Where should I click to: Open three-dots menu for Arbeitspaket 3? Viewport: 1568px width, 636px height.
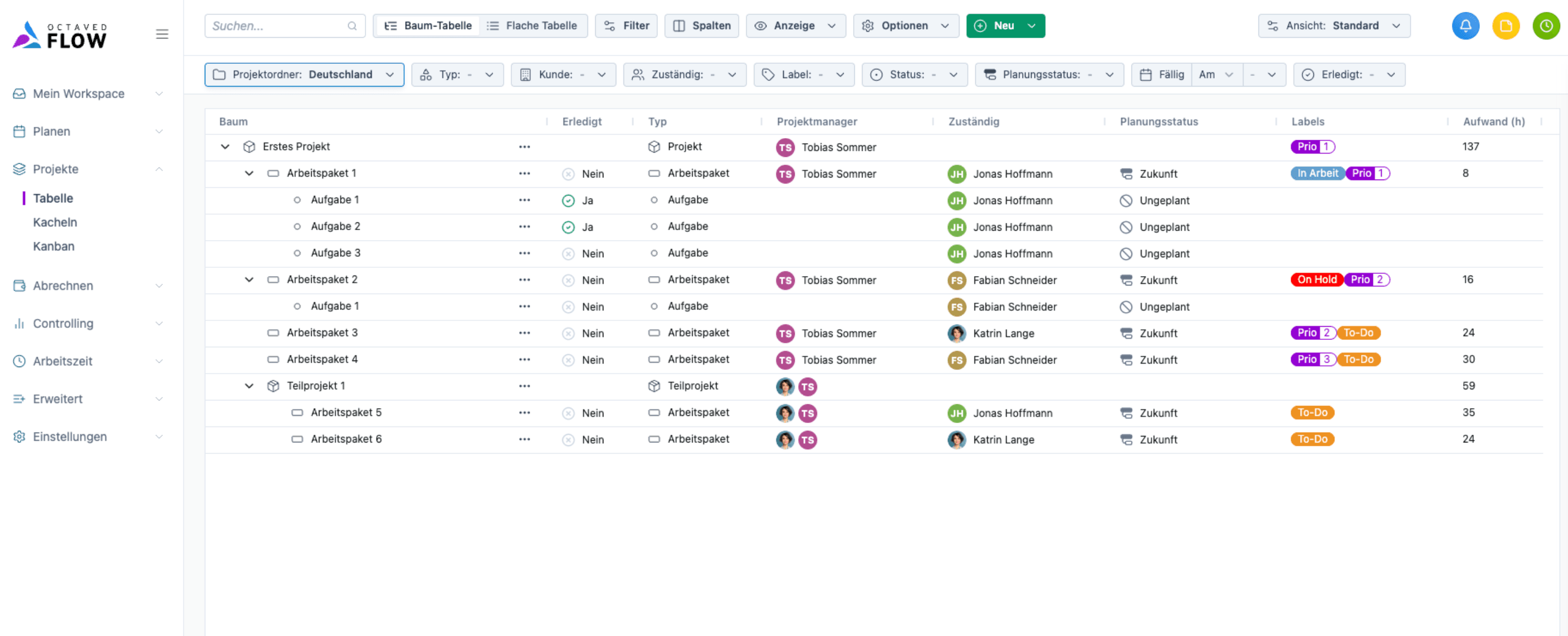(x=524, y=333)
